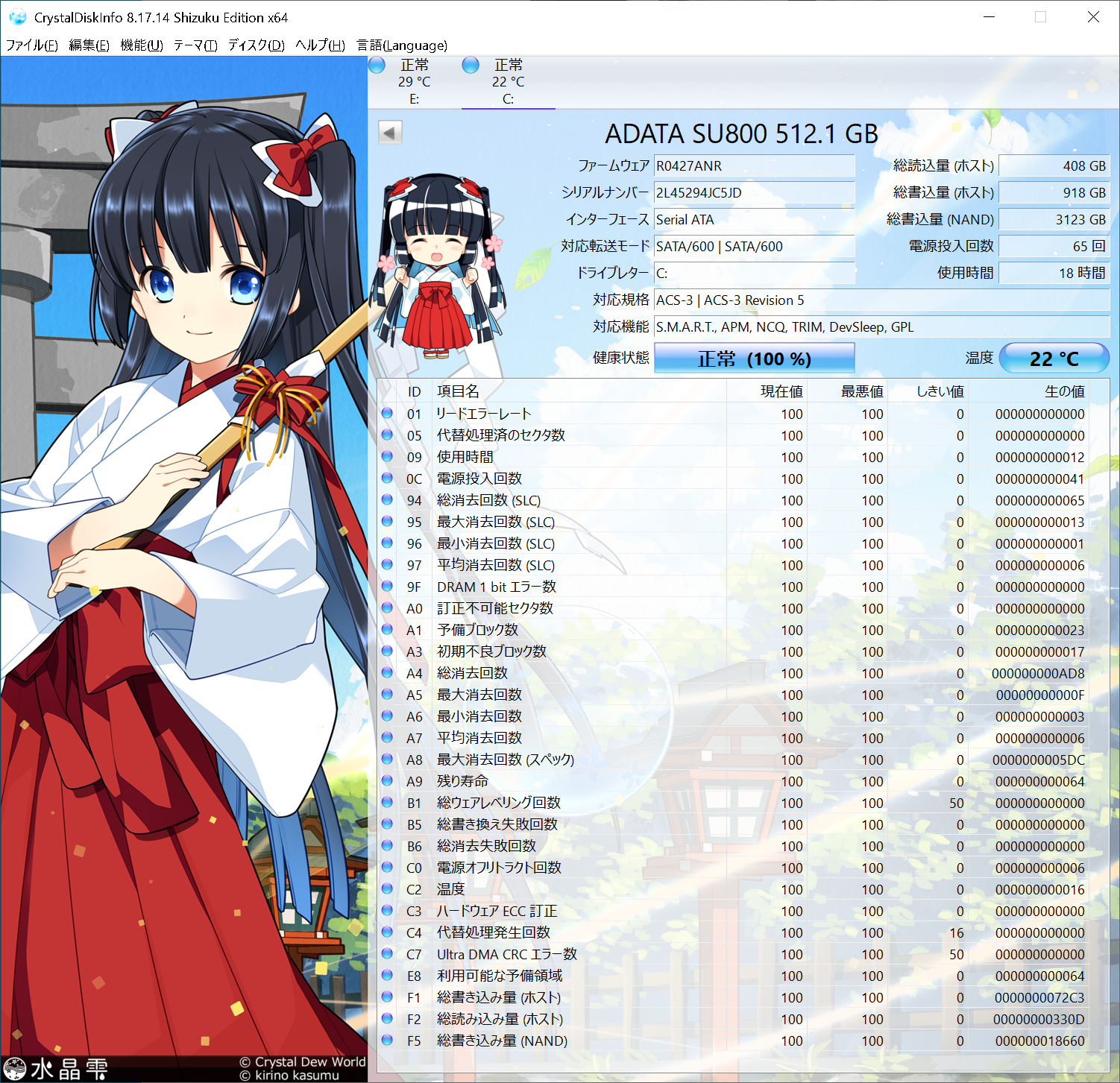Click the blue status dot beside リードエラーレート

[x=387, y=414]
